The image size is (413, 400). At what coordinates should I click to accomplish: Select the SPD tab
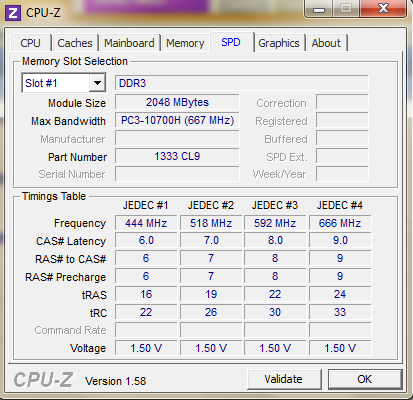(x=231, y=42)
